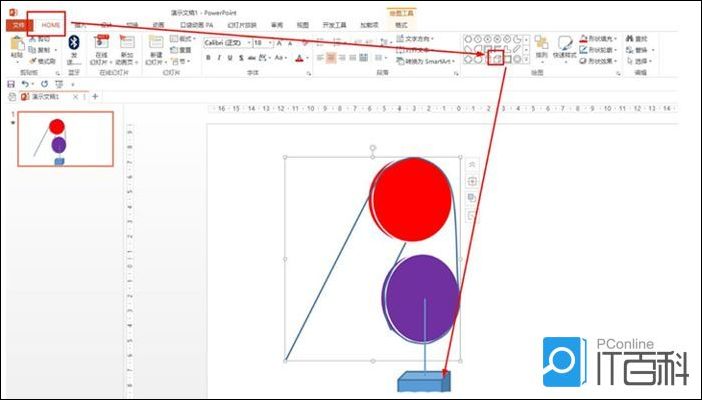Open Font group dialog launcher
The width and height of the screenshot is (702, 400).
[x=309, y=73]
